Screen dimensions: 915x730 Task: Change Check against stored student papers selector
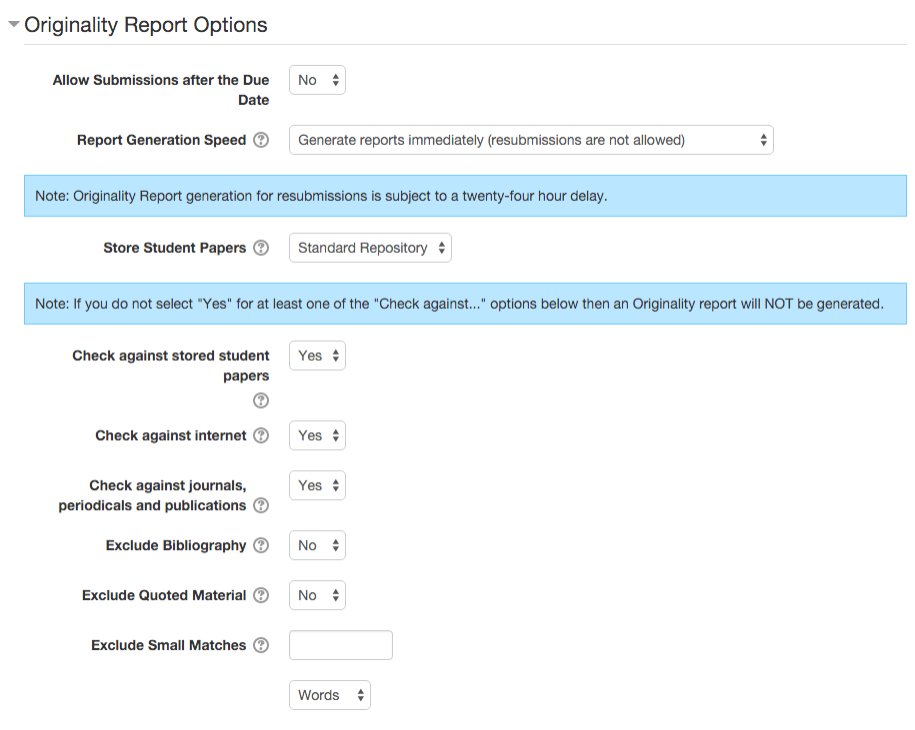tap(317, 355)
